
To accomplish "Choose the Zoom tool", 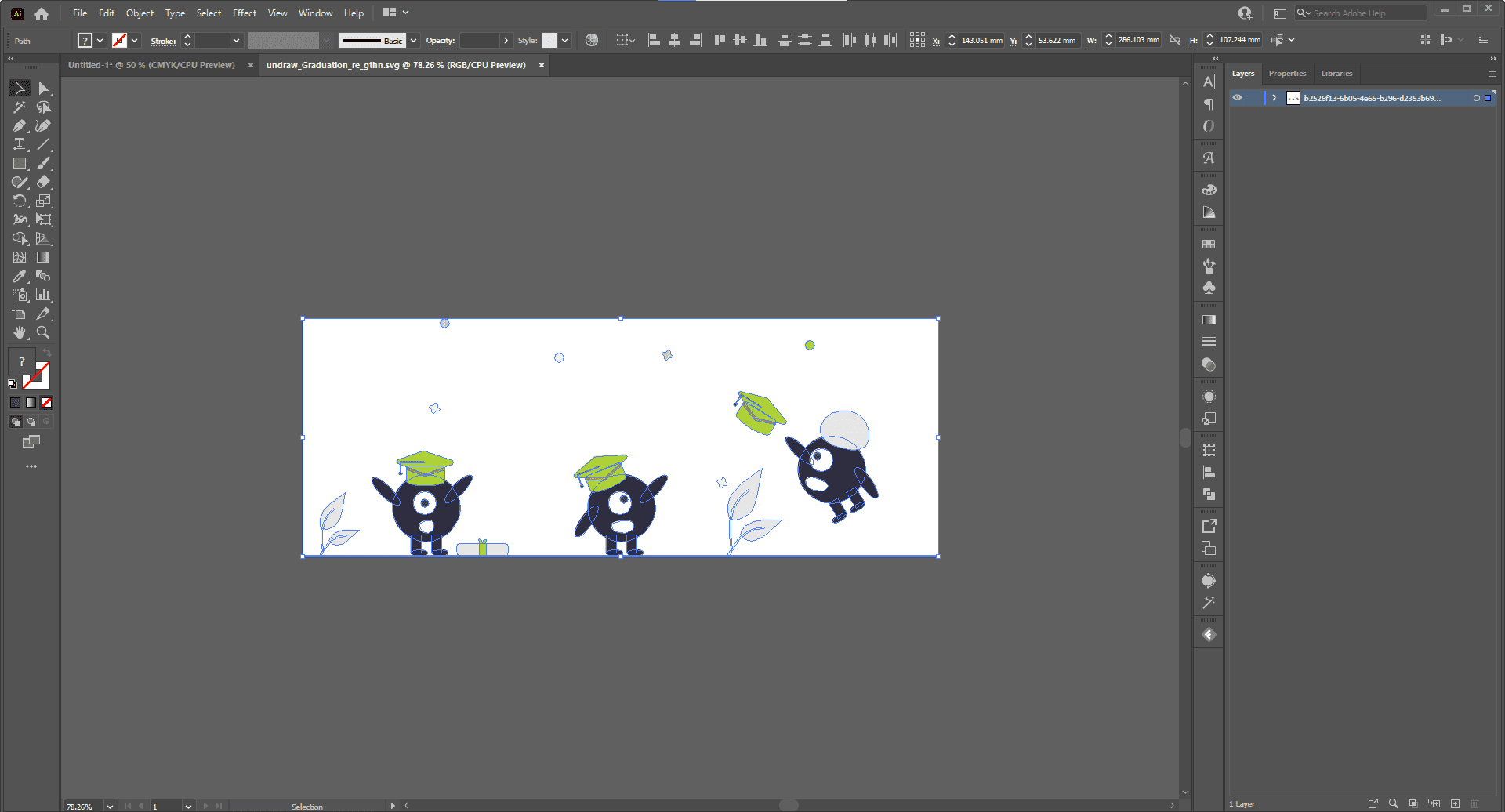I will [44, 333].
